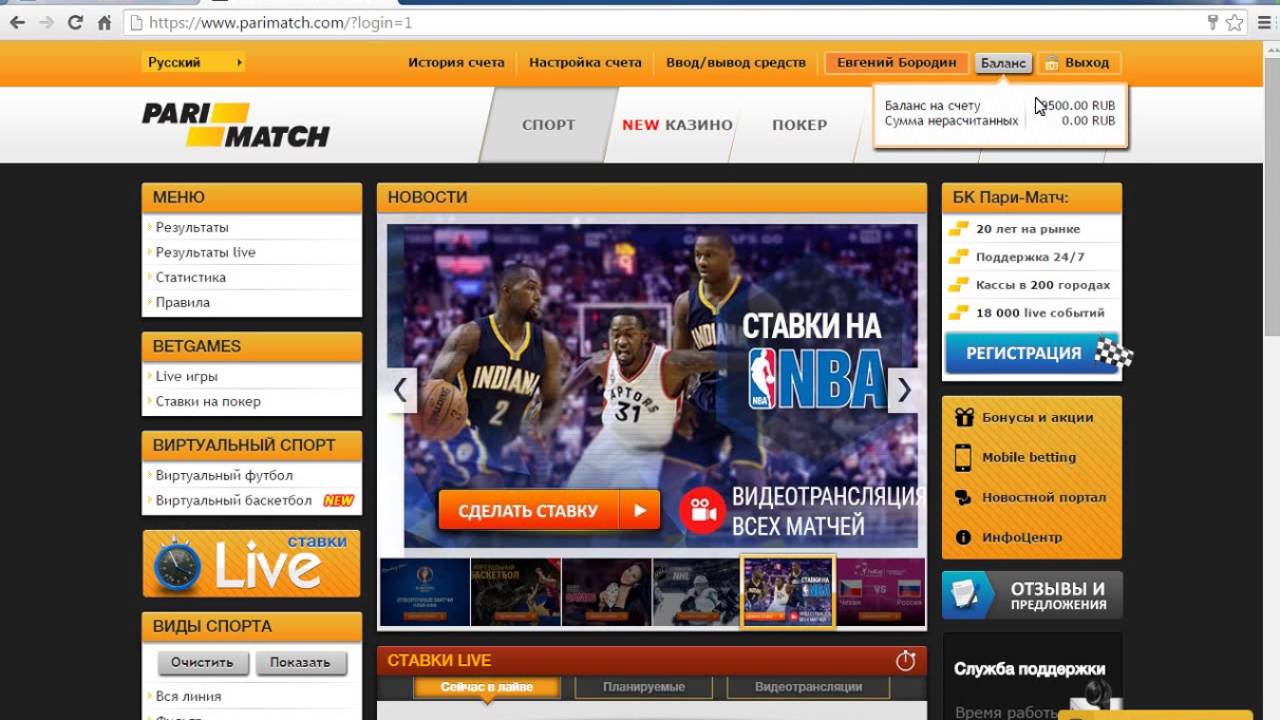Click the saved password key icon
This screenshot has width=1280, height=720.
[1213, 22]
